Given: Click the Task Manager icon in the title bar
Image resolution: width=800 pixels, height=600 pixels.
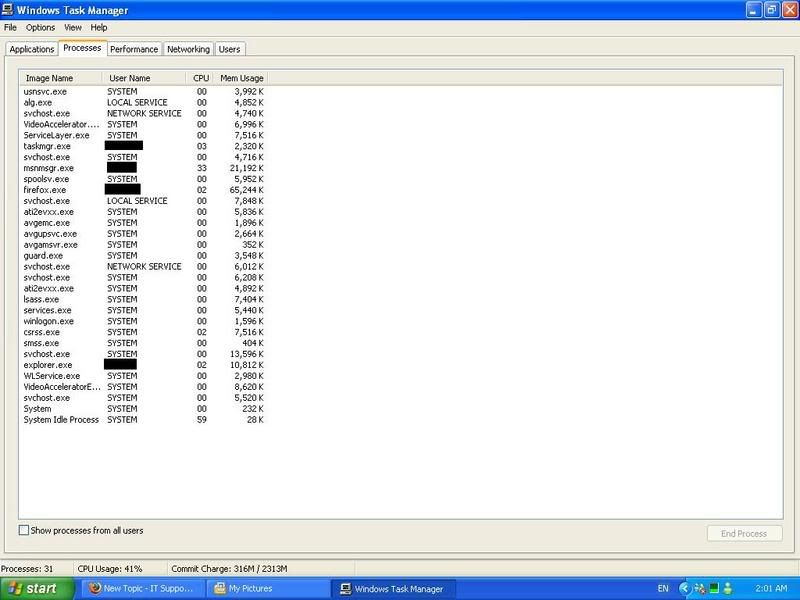Looking at the screenshot, I should pos(10,9).
